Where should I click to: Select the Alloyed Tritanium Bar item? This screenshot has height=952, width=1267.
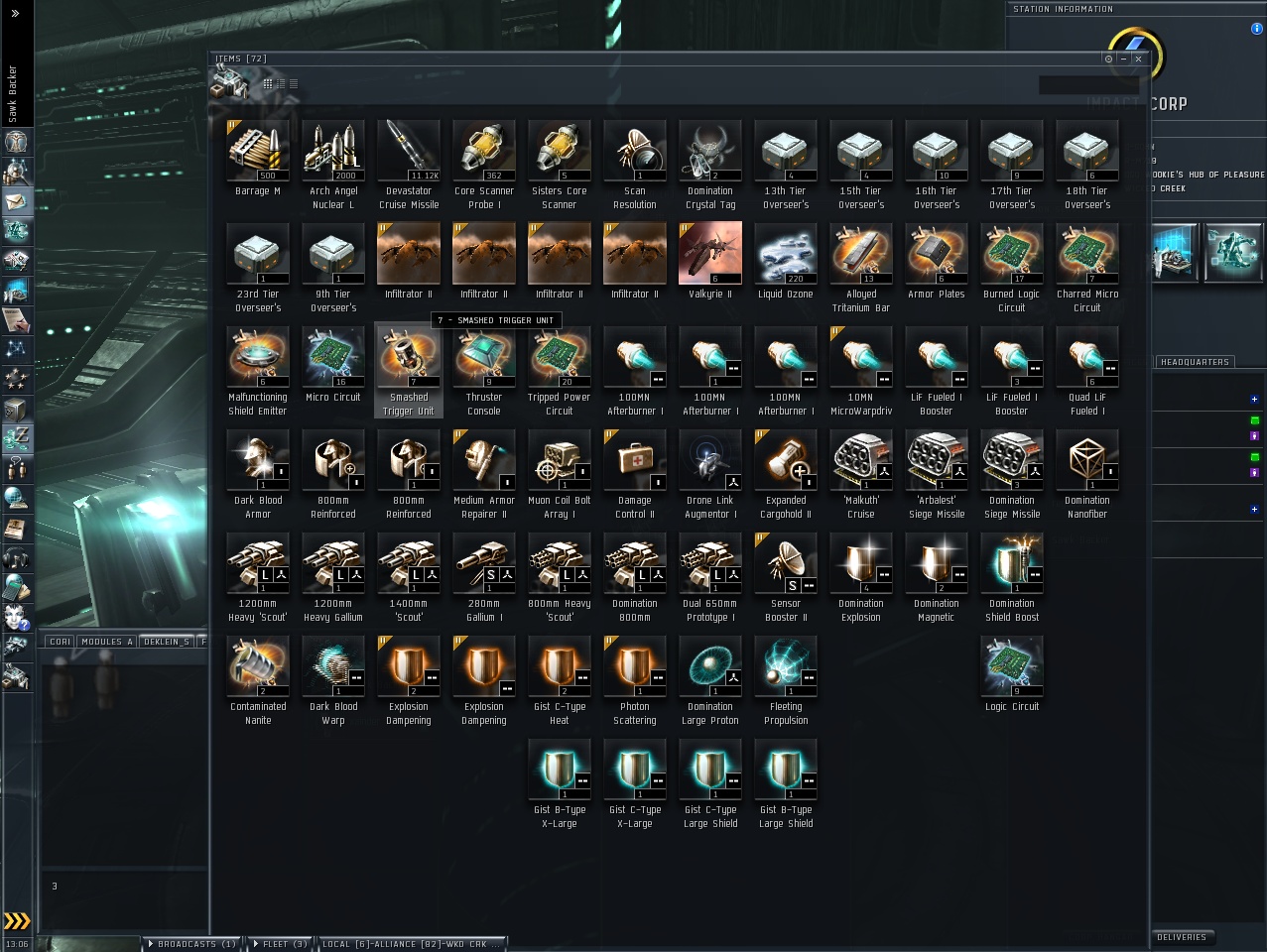[861, 255]
